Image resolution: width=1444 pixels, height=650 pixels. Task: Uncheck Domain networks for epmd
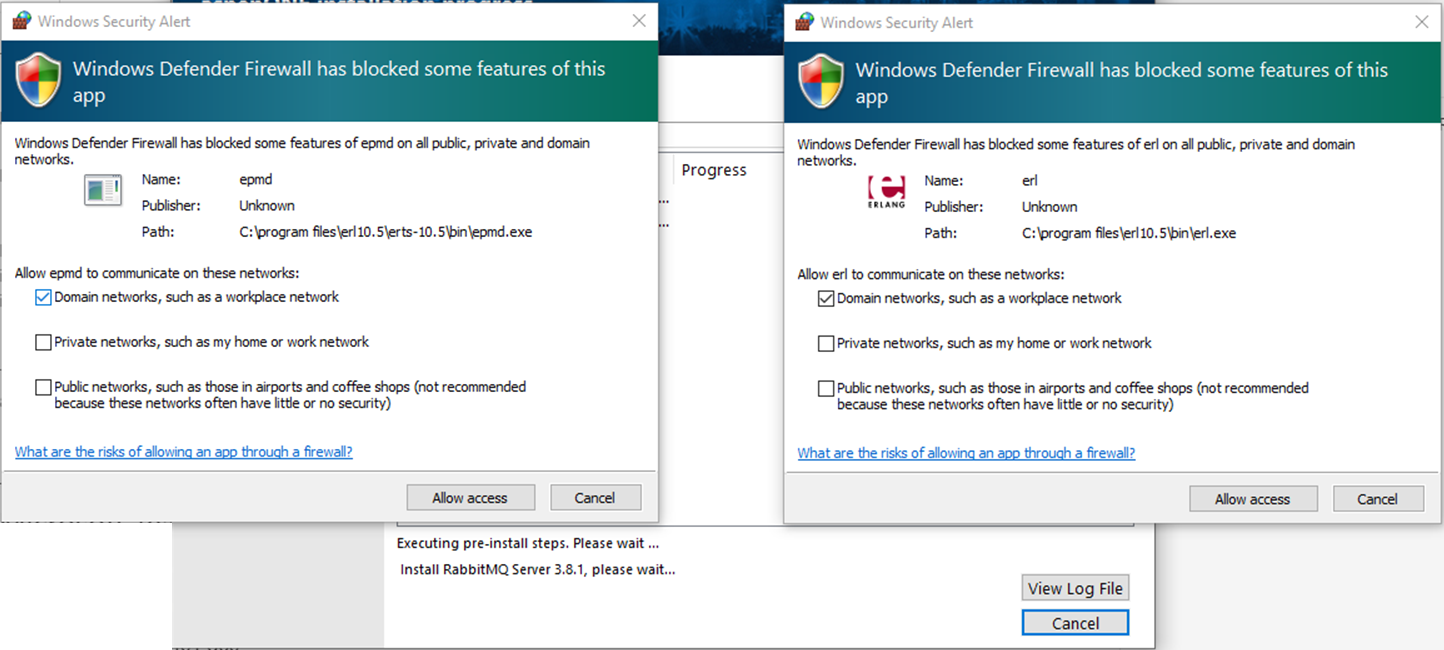43,297
